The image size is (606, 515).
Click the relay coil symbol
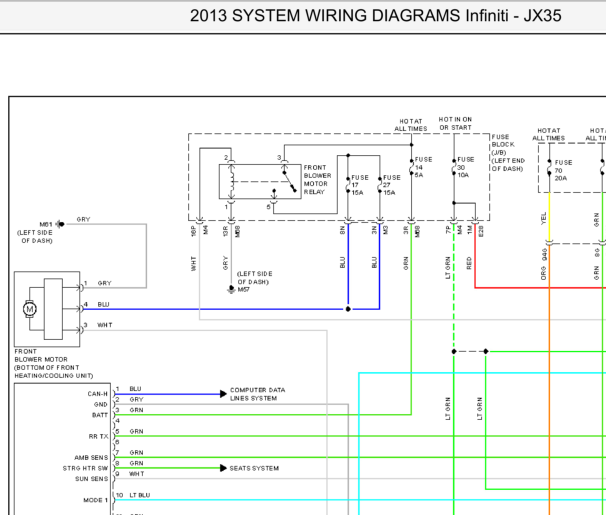pyautogui.click(x=232, y=182)
